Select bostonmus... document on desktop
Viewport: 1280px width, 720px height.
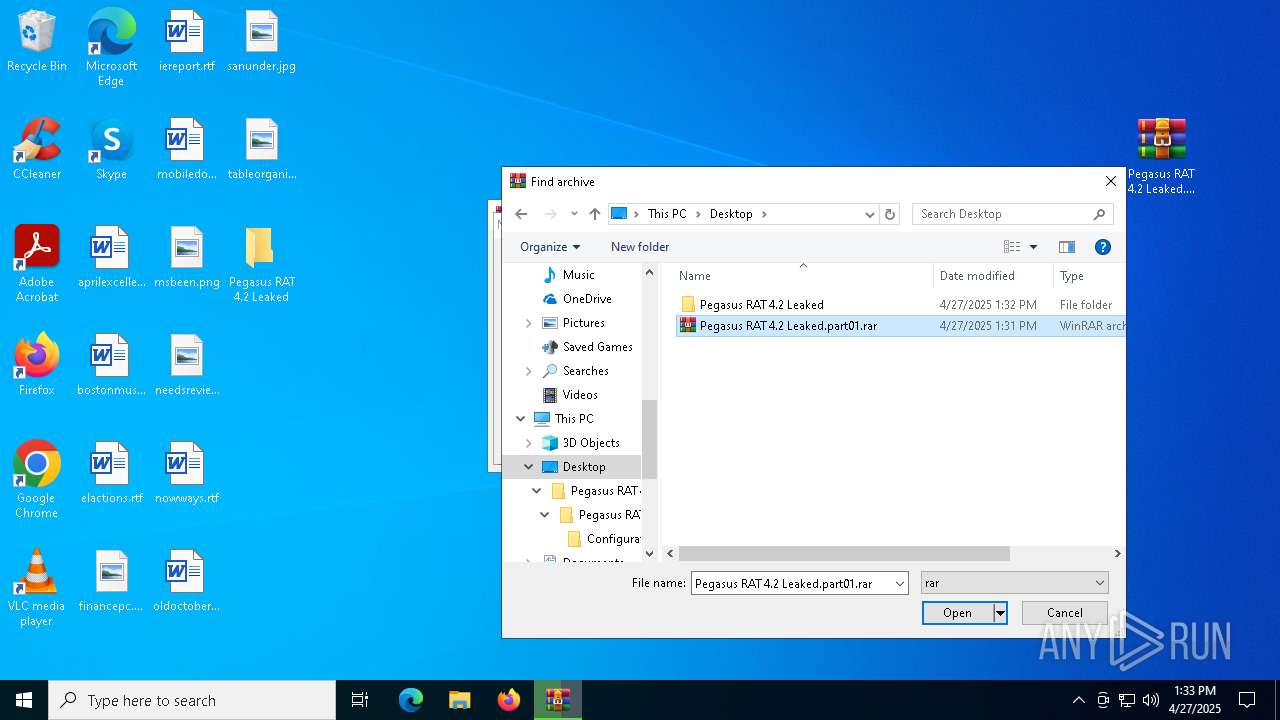pyautogui.click(x=111, y=366)
